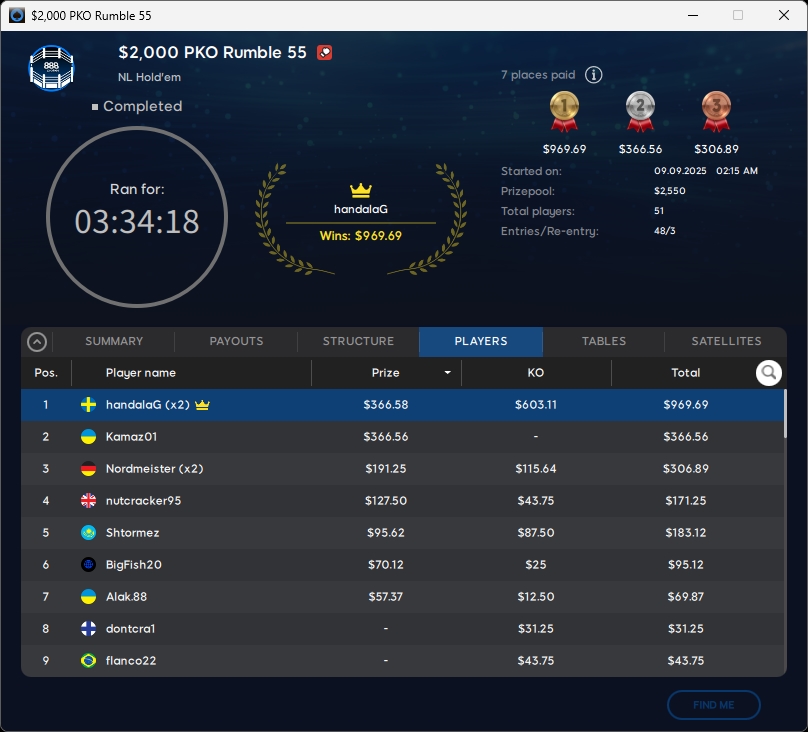
Task: Switch to the Payouts tab
Action: (236, 341)
